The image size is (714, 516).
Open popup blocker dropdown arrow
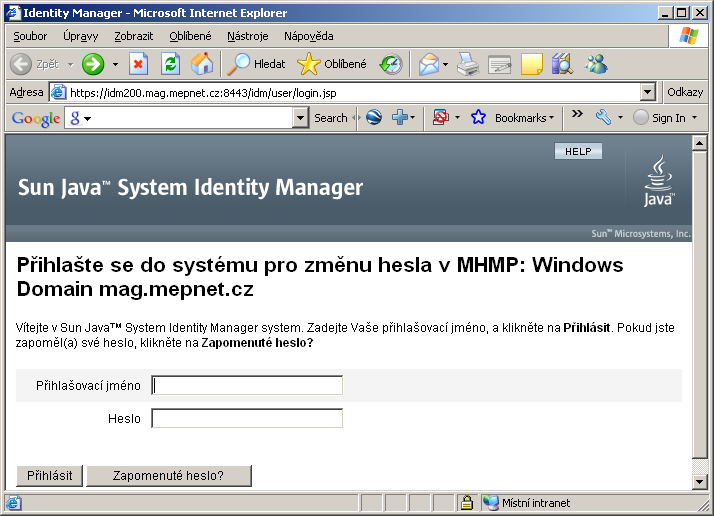coord(458,118)
